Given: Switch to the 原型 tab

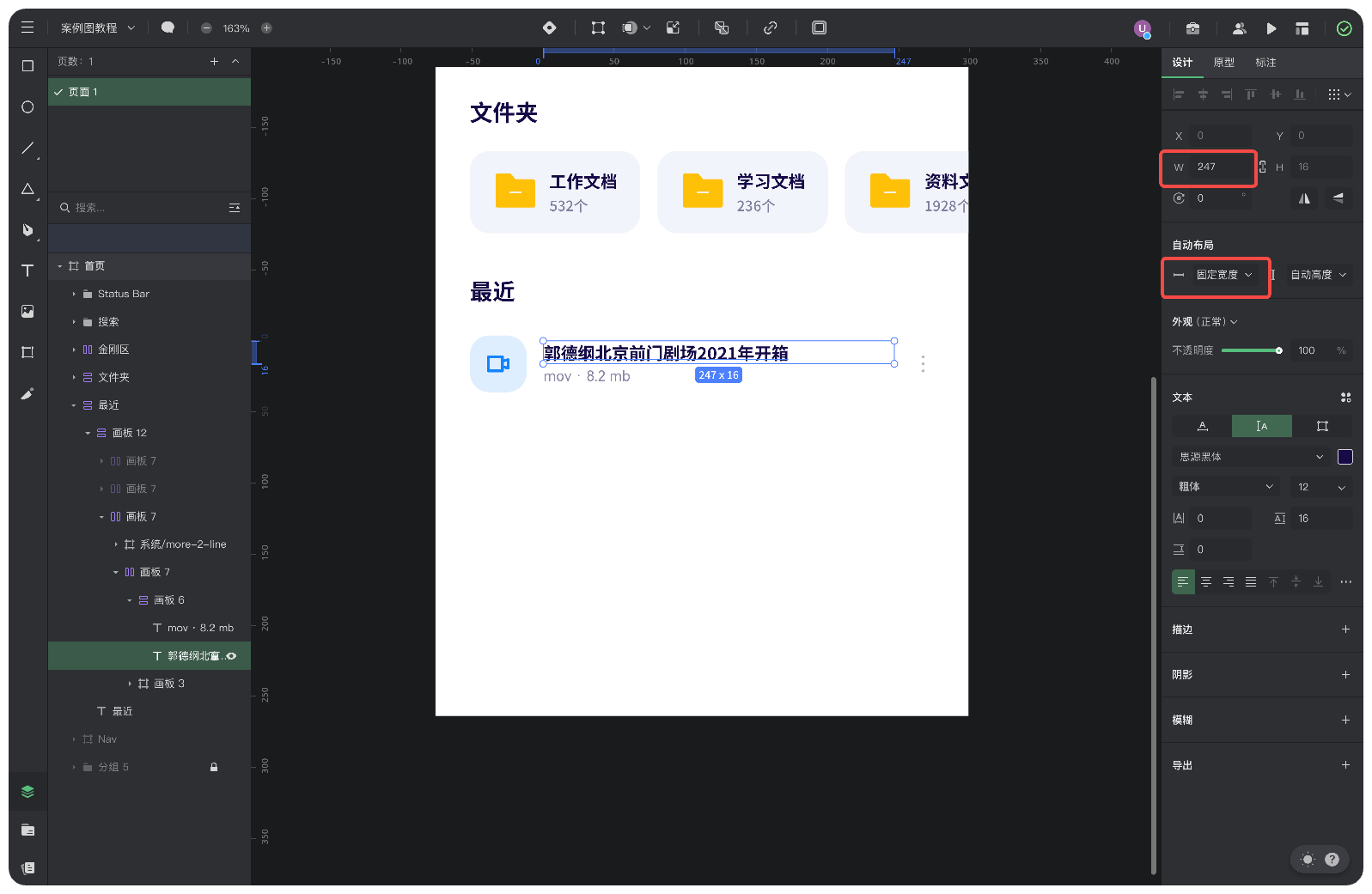Looking at the screenshot, I should tap(1223, 63).
